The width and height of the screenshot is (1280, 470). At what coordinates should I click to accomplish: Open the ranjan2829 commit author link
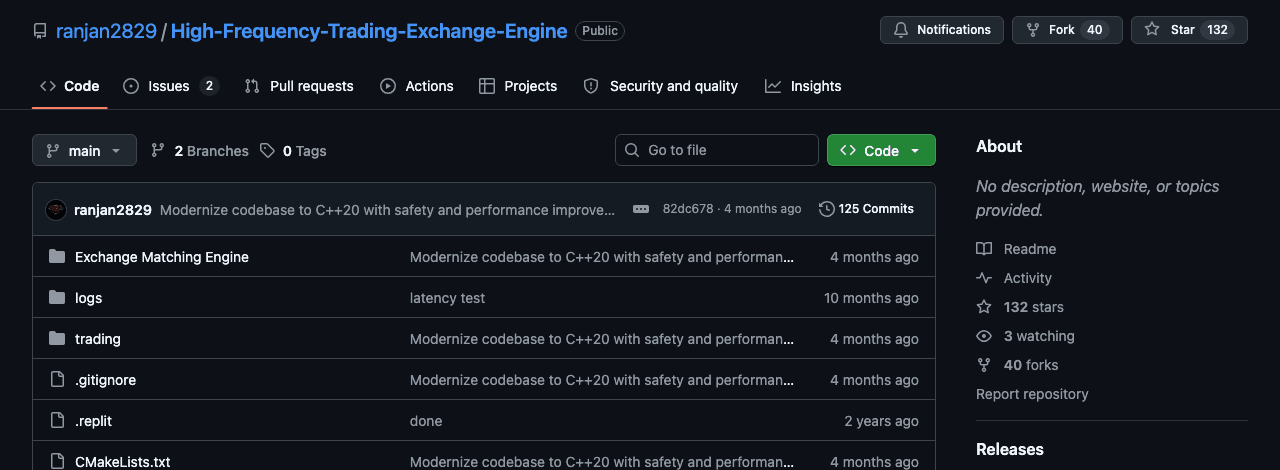pyautogui.click(x=113, y=210)
